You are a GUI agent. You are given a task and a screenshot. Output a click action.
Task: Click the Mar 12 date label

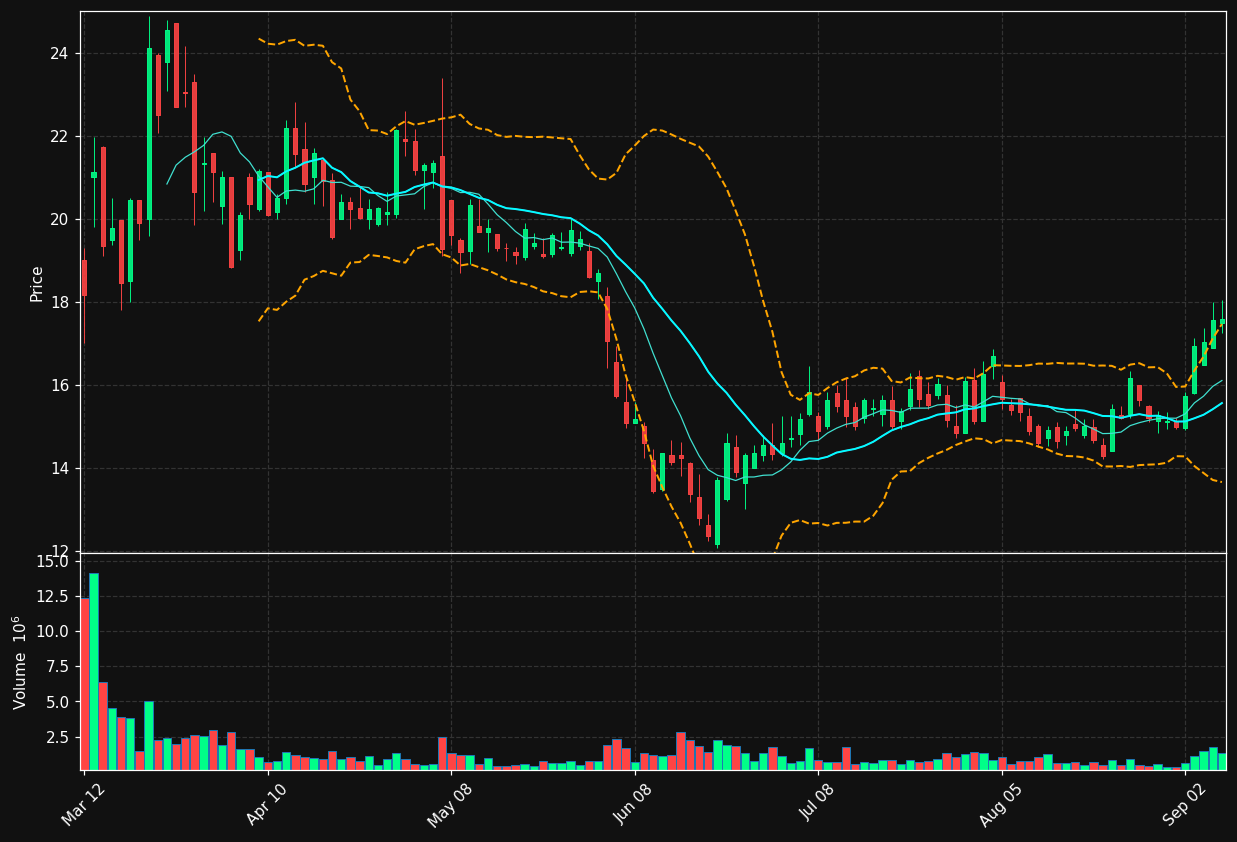(83, 805)
